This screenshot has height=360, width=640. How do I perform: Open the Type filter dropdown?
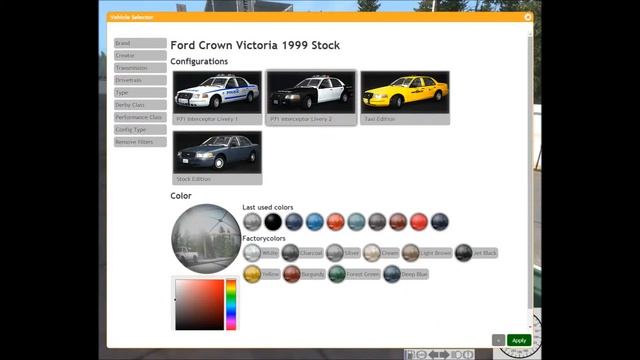(x=140, y=92)
